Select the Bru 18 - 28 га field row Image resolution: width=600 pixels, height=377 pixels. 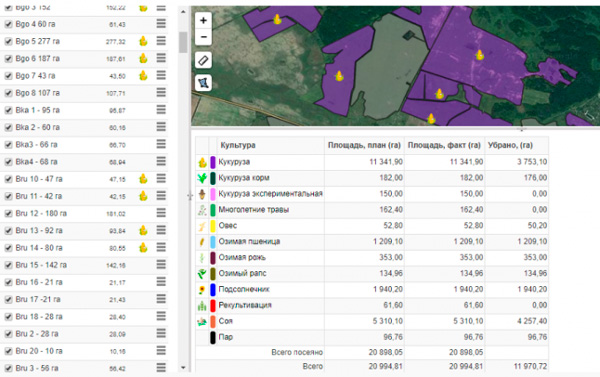84,317
